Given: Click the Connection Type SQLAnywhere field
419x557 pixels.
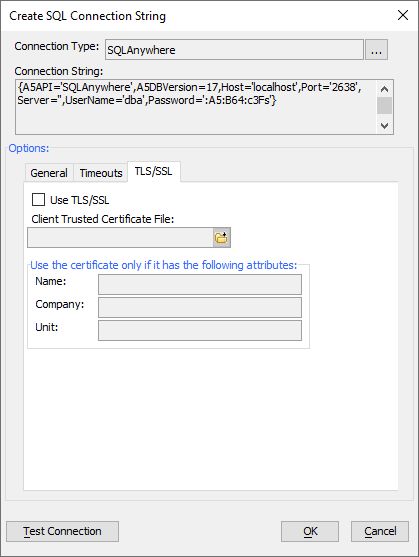Looking at the screenshot, I should pos(234,50).
